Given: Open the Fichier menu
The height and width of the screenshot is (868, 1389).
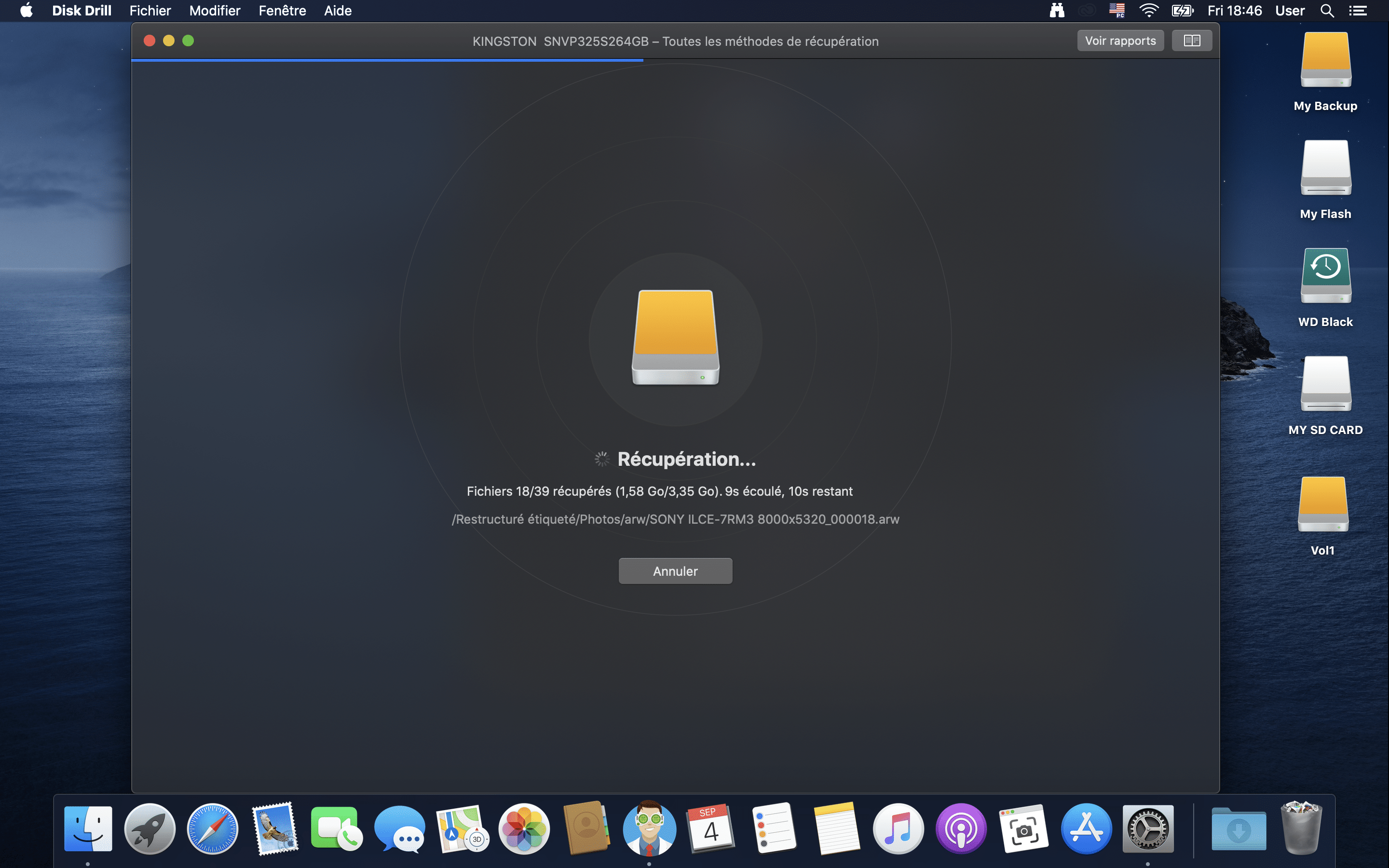Looking at the screenshot, I should (x=150, y=10).
